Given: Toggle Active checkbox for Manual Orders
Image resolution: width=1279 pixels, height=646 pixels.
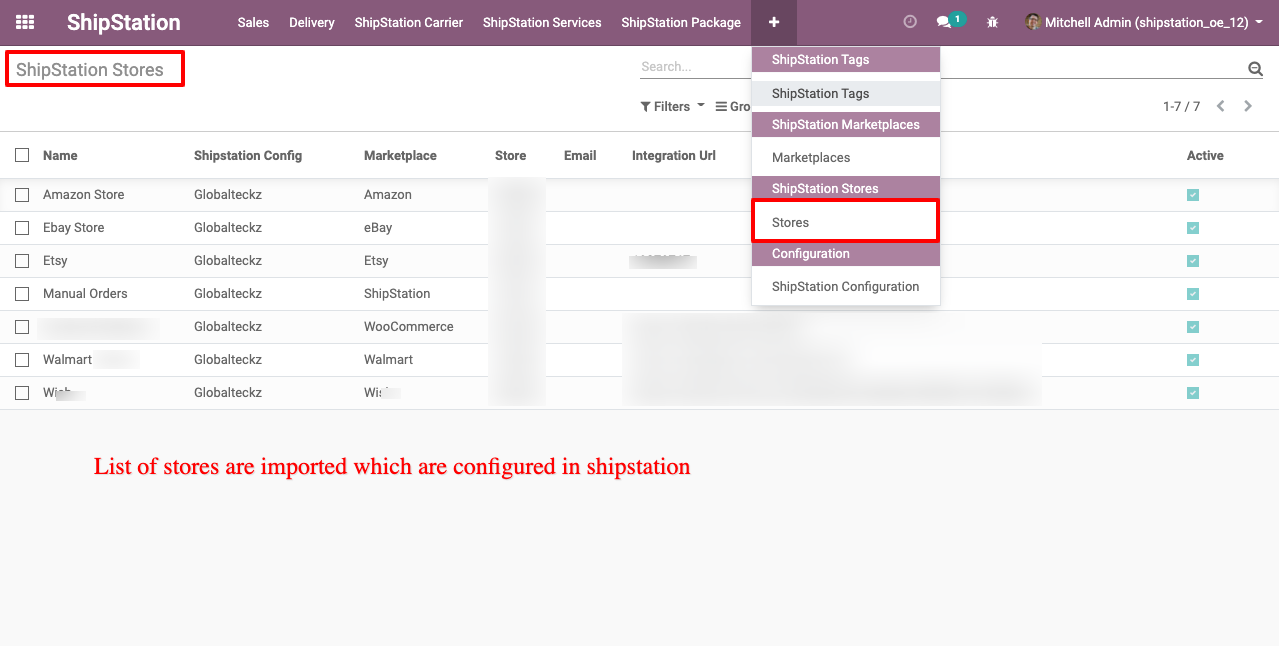Looking at the screenshot, I should (x=1193, y=294).
